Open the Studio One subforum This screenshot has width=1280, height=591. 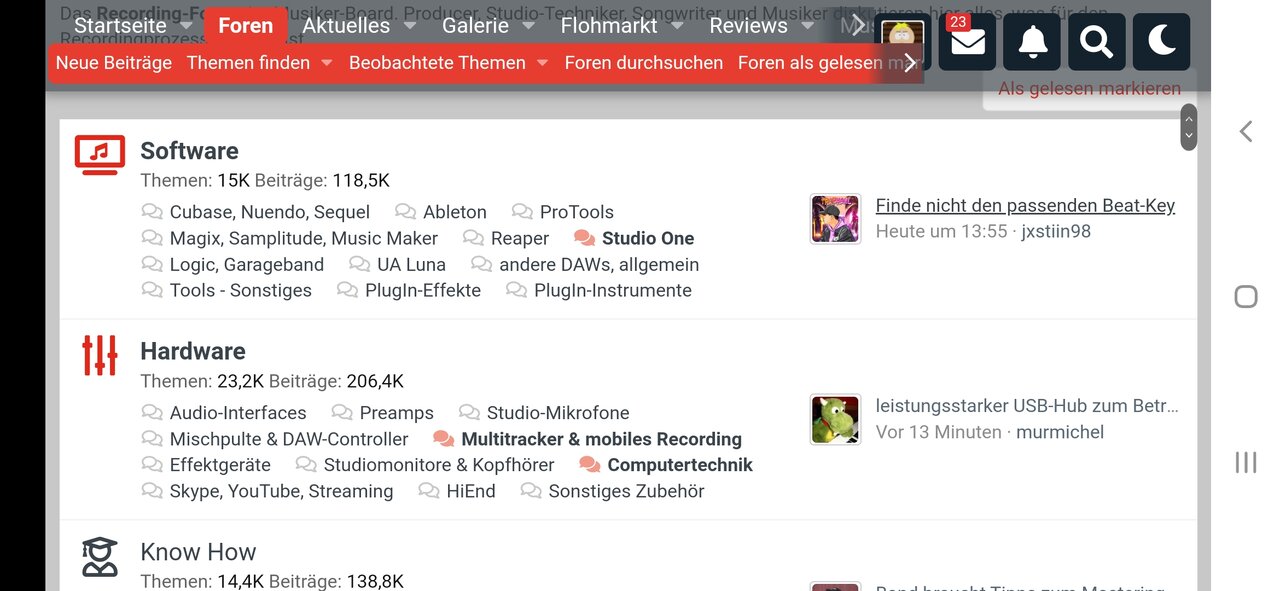[x=648, y=238]
